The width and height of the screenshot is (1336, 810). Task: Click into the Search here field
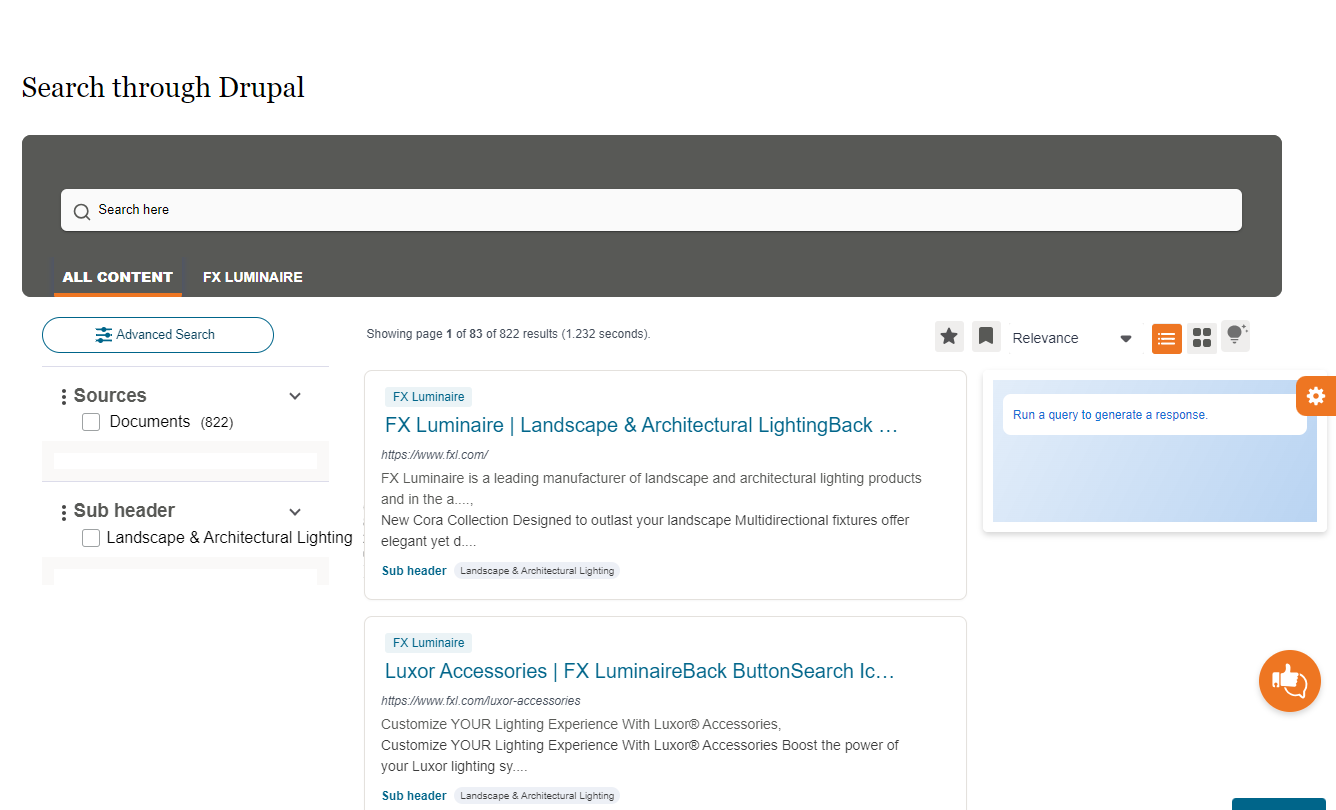tap(650, 210)
